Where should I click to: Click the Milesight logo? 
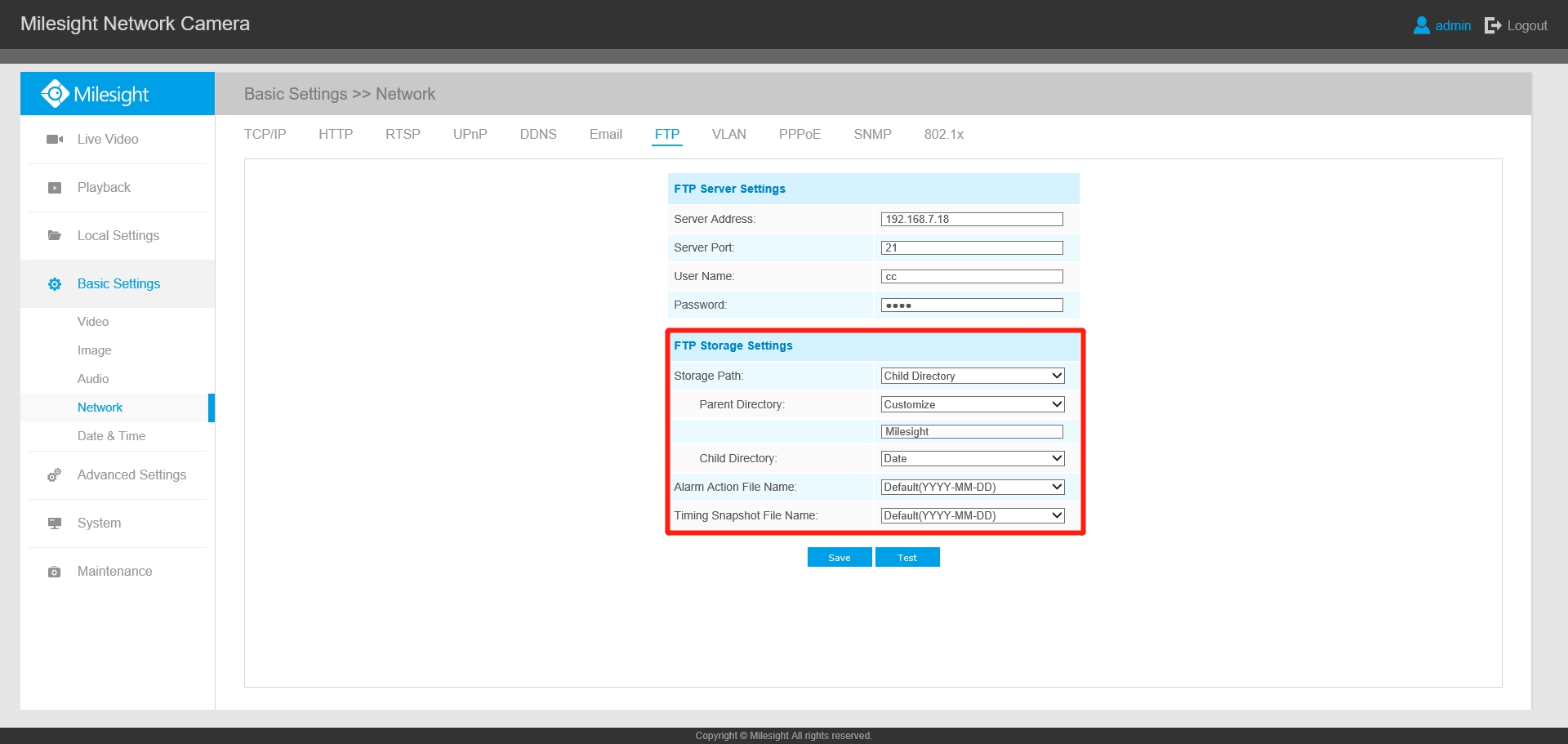96,94
